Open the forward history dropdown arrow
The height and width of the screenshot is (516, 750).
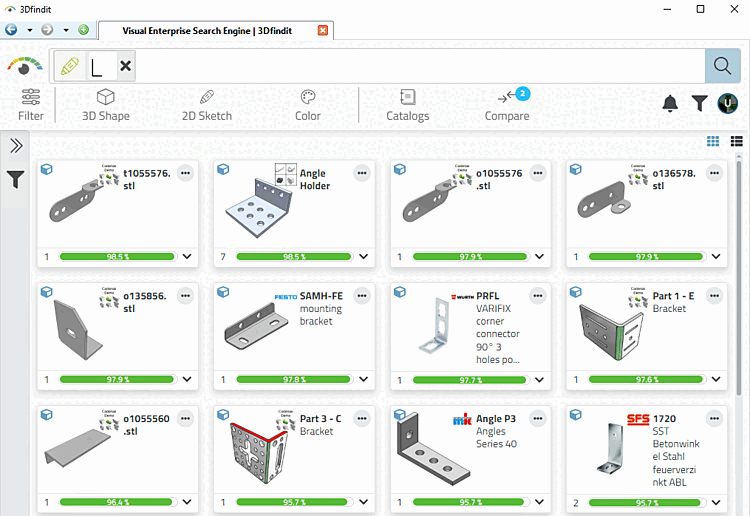[66, 30]
